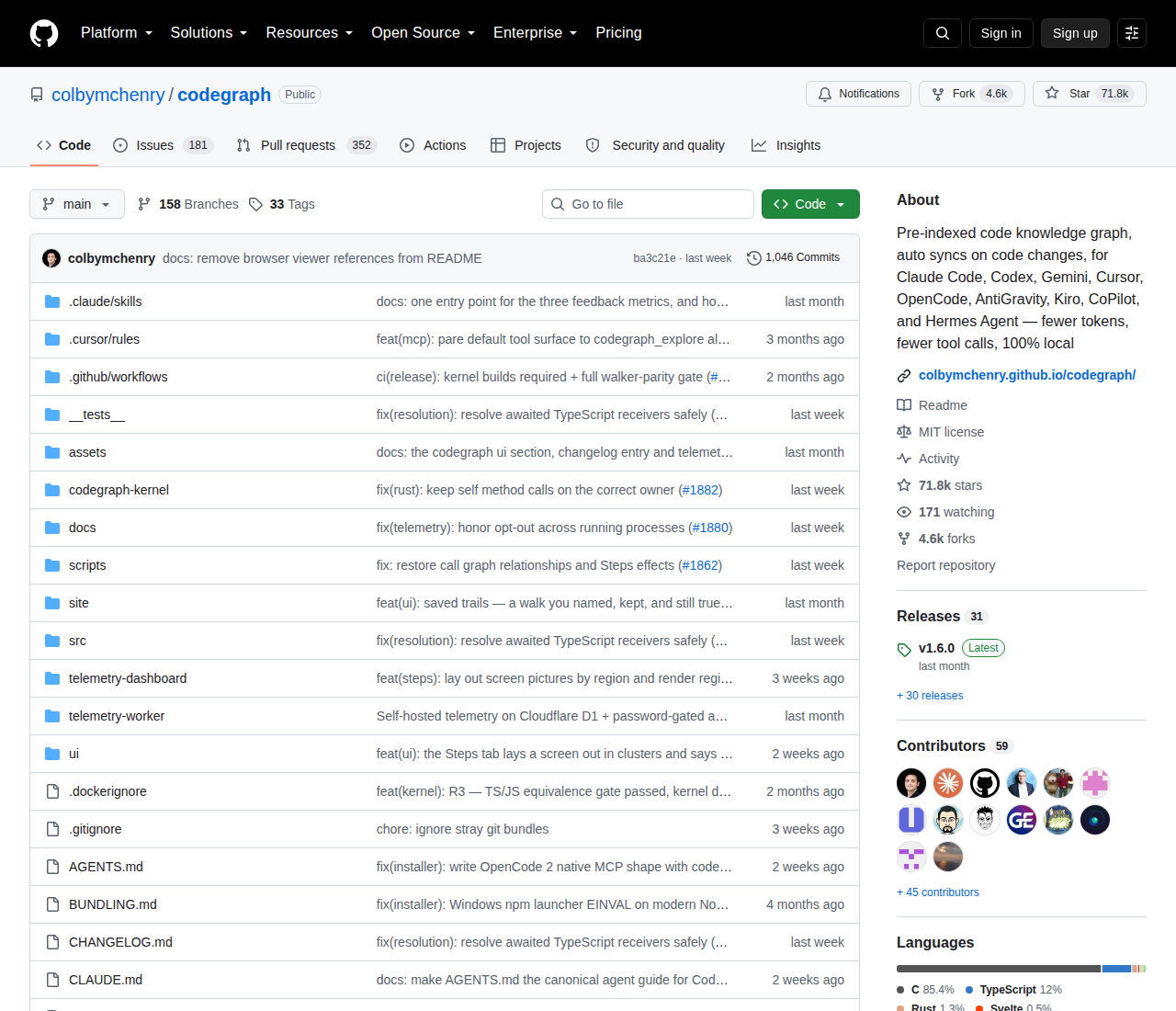This screenshot has height=1011, width=1176.
Task: Click the Sign in button
Action: point(1001,33)
